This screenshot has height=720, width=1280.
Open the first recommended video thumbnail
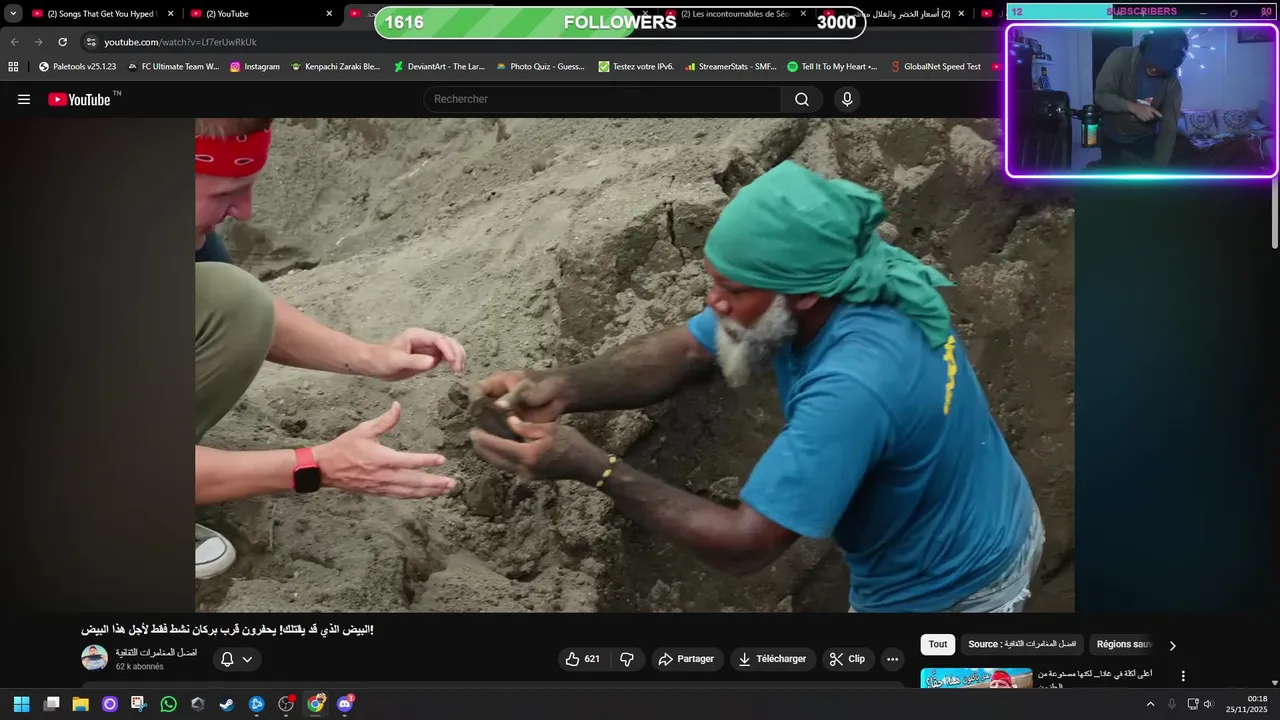976,679
